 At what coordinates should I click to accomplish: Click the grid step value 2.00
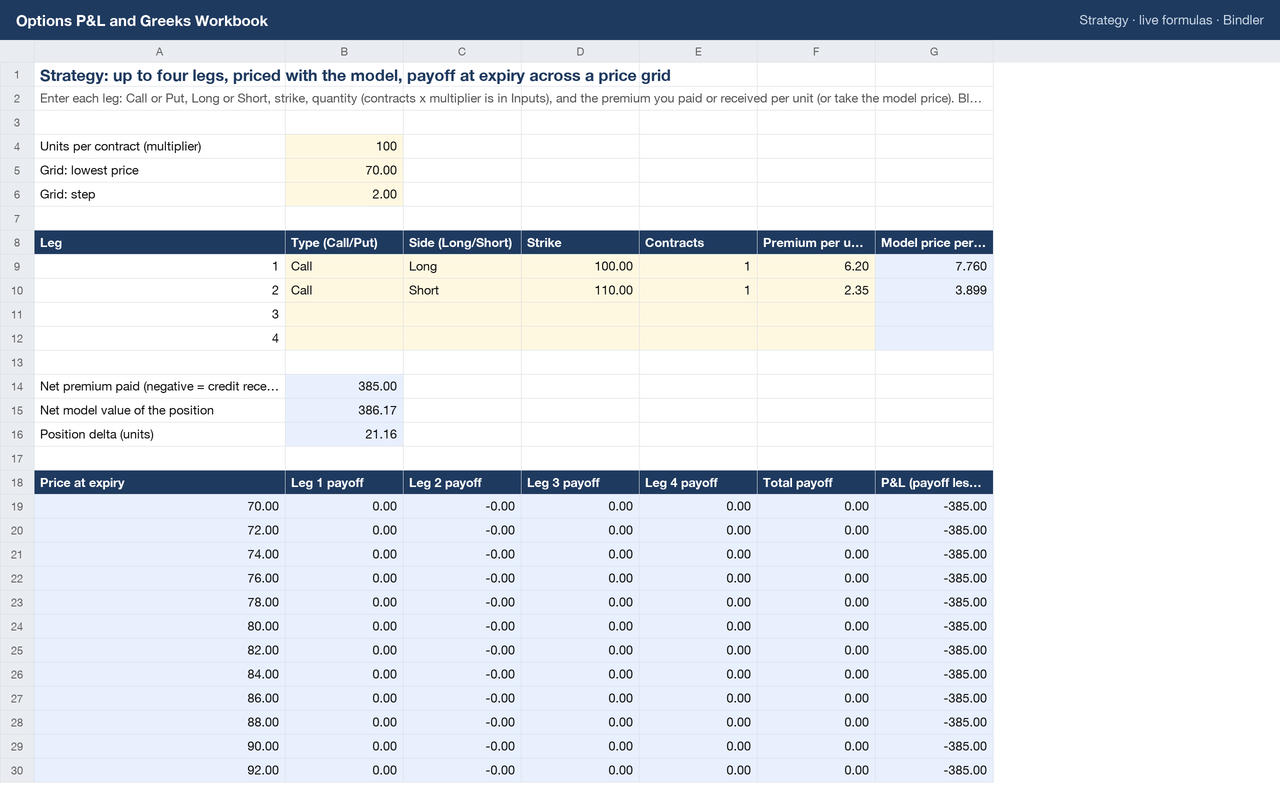coord(344,194)
